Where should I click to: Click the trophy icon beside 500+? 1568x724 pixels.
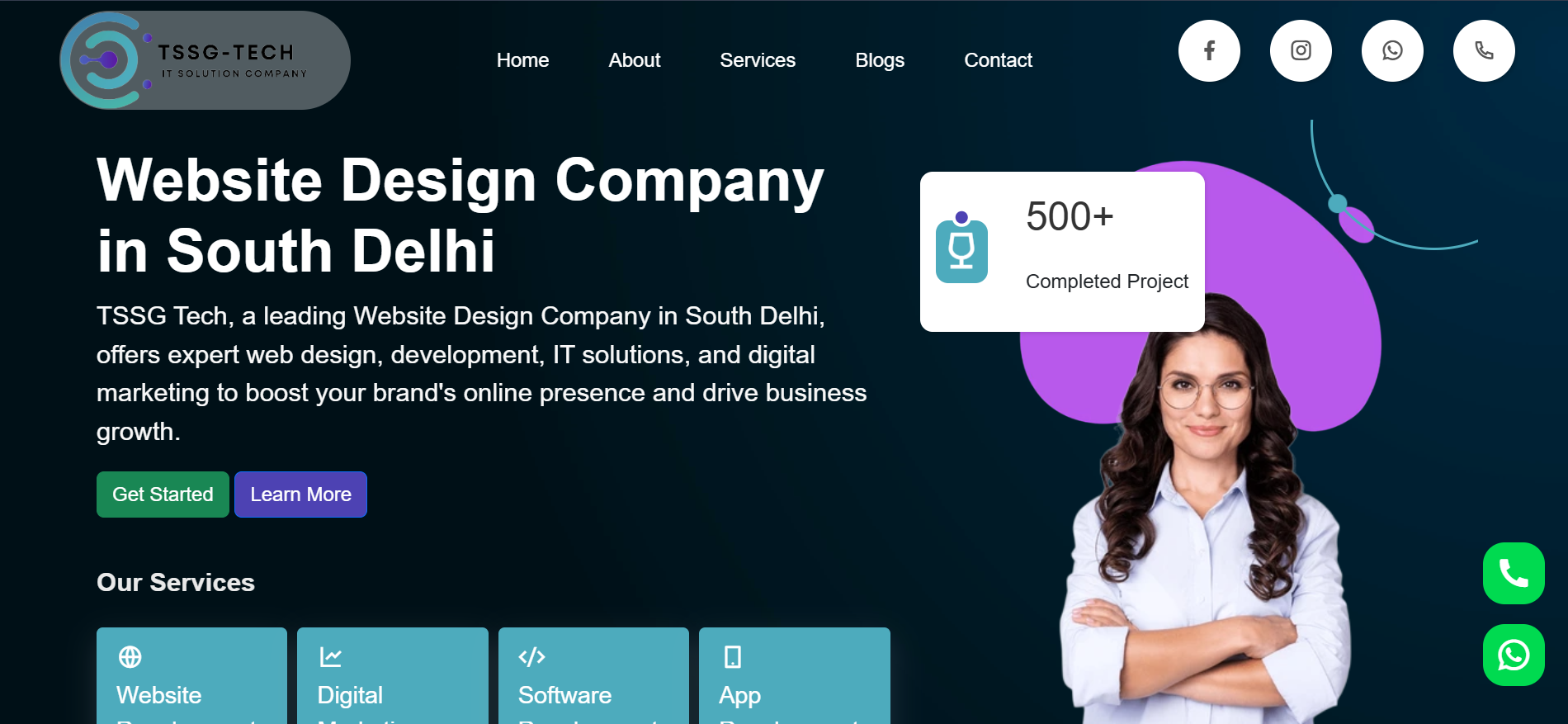click(961, 247)
